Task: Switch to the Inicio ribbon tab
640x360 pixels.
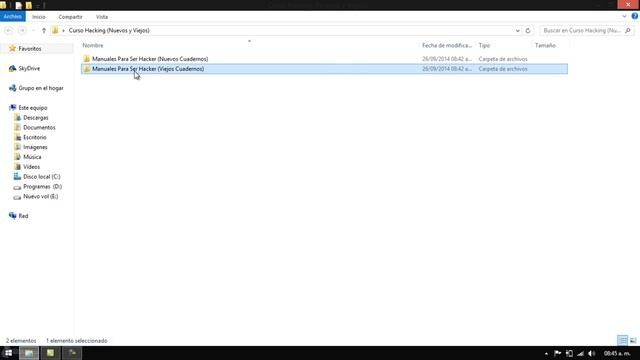Action: coord(39,17)
